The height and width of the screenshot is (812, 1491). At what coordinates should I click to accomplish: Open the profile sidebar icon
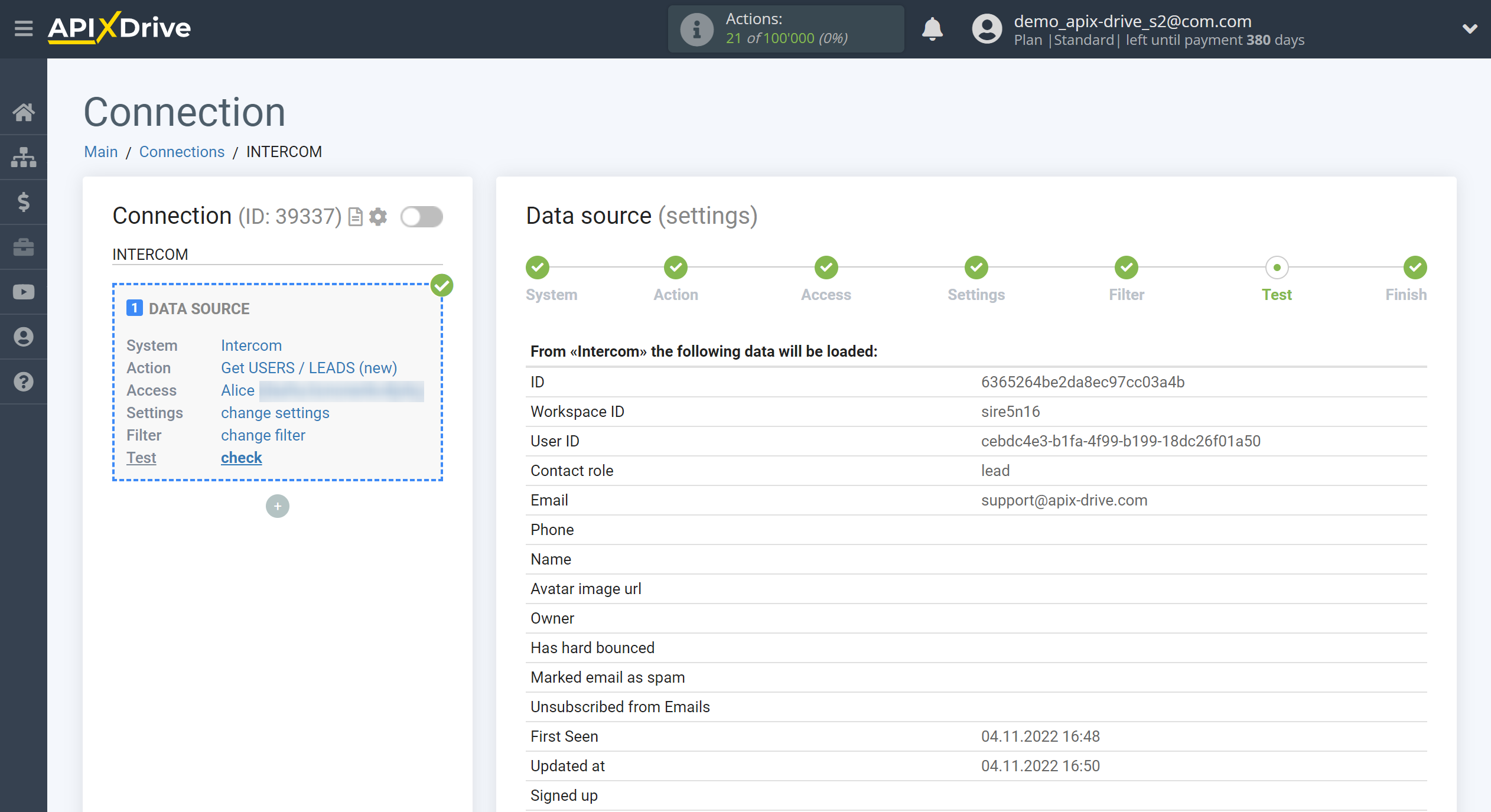tap(24, 337)
